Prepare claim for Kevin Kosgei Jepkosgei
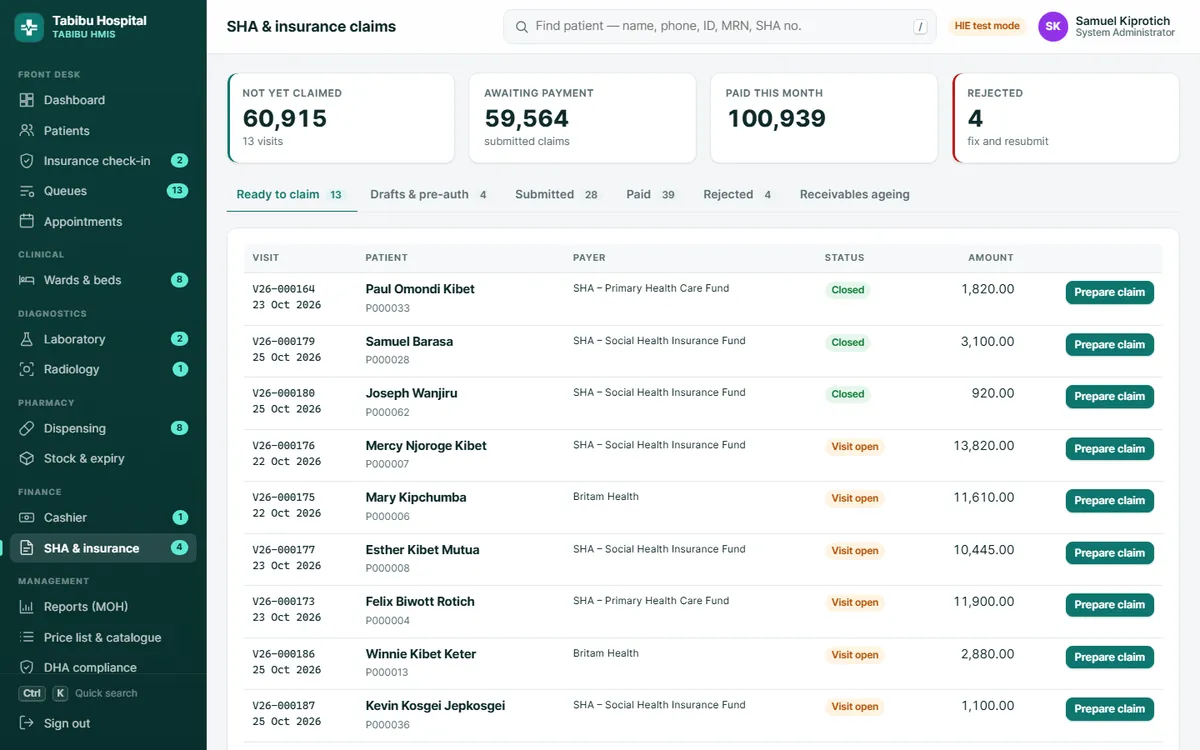The width and height of the screenshot is (1200, 750). point(1110,709)
